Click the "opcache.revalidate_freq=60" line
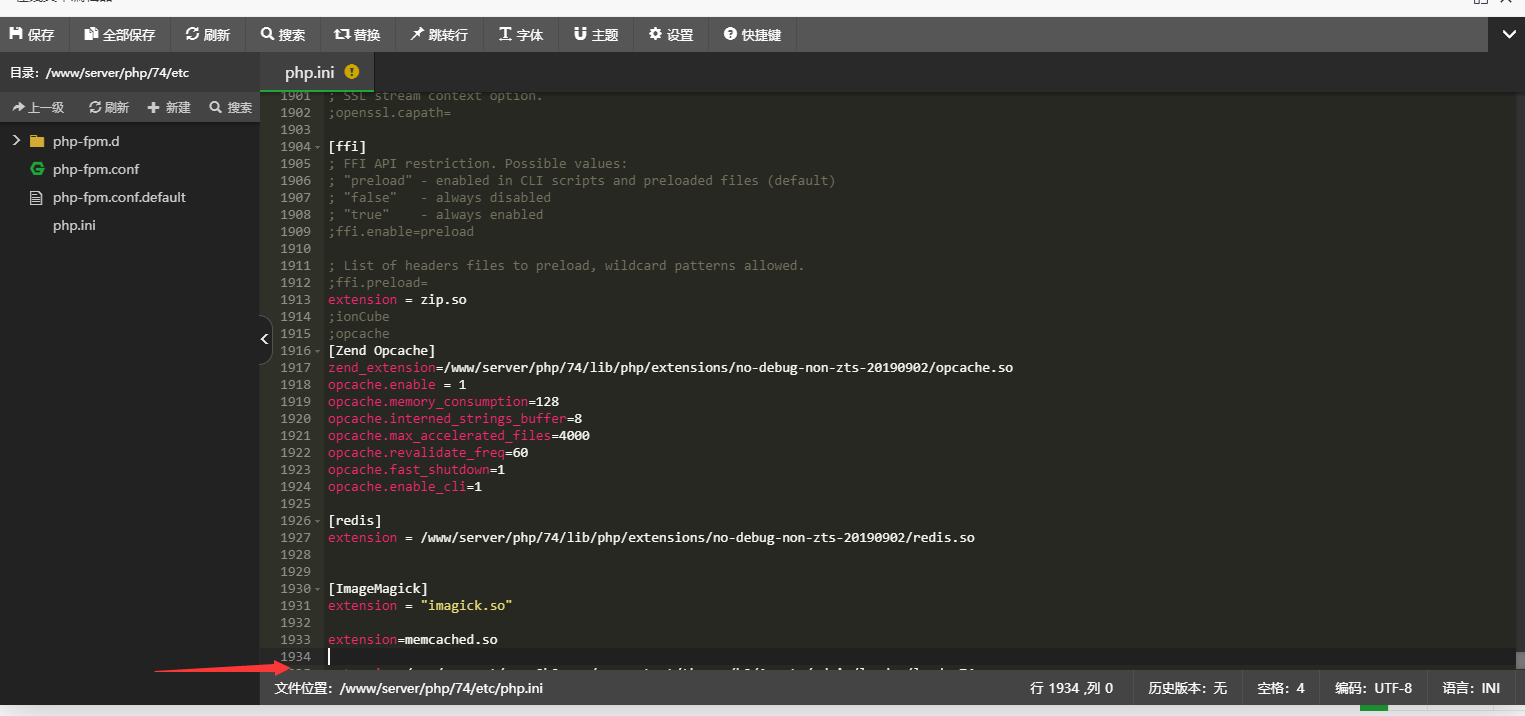Image resolution: width=1525 pixels, height=716 pixels. 428,452
